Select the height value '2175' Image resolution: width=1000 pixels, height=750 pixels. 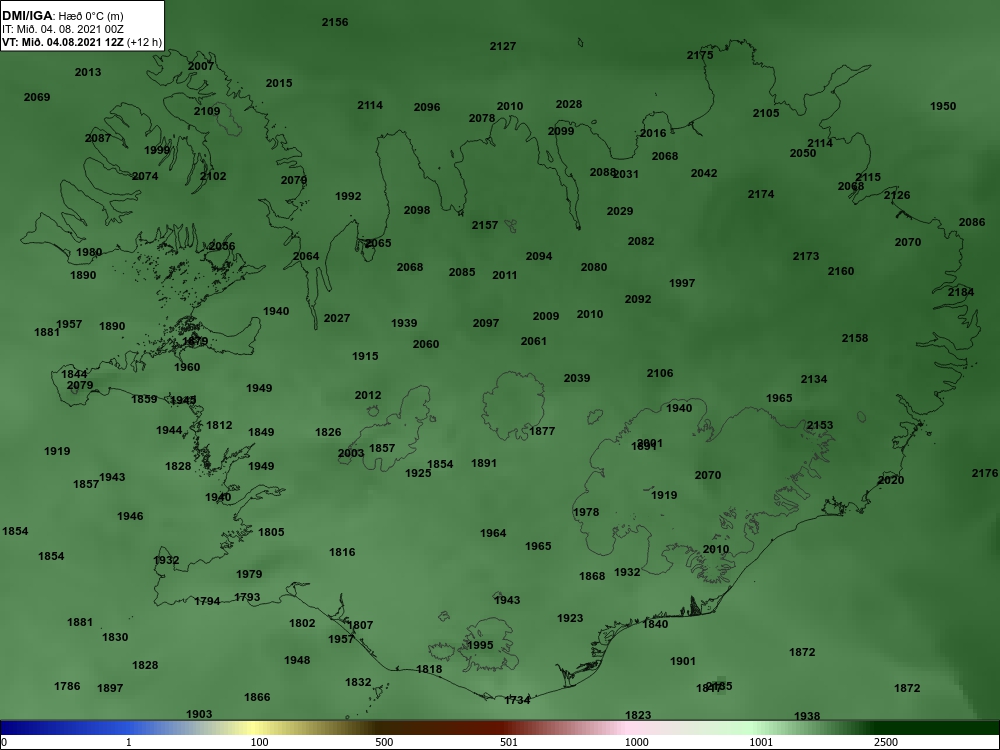[700, 55]
